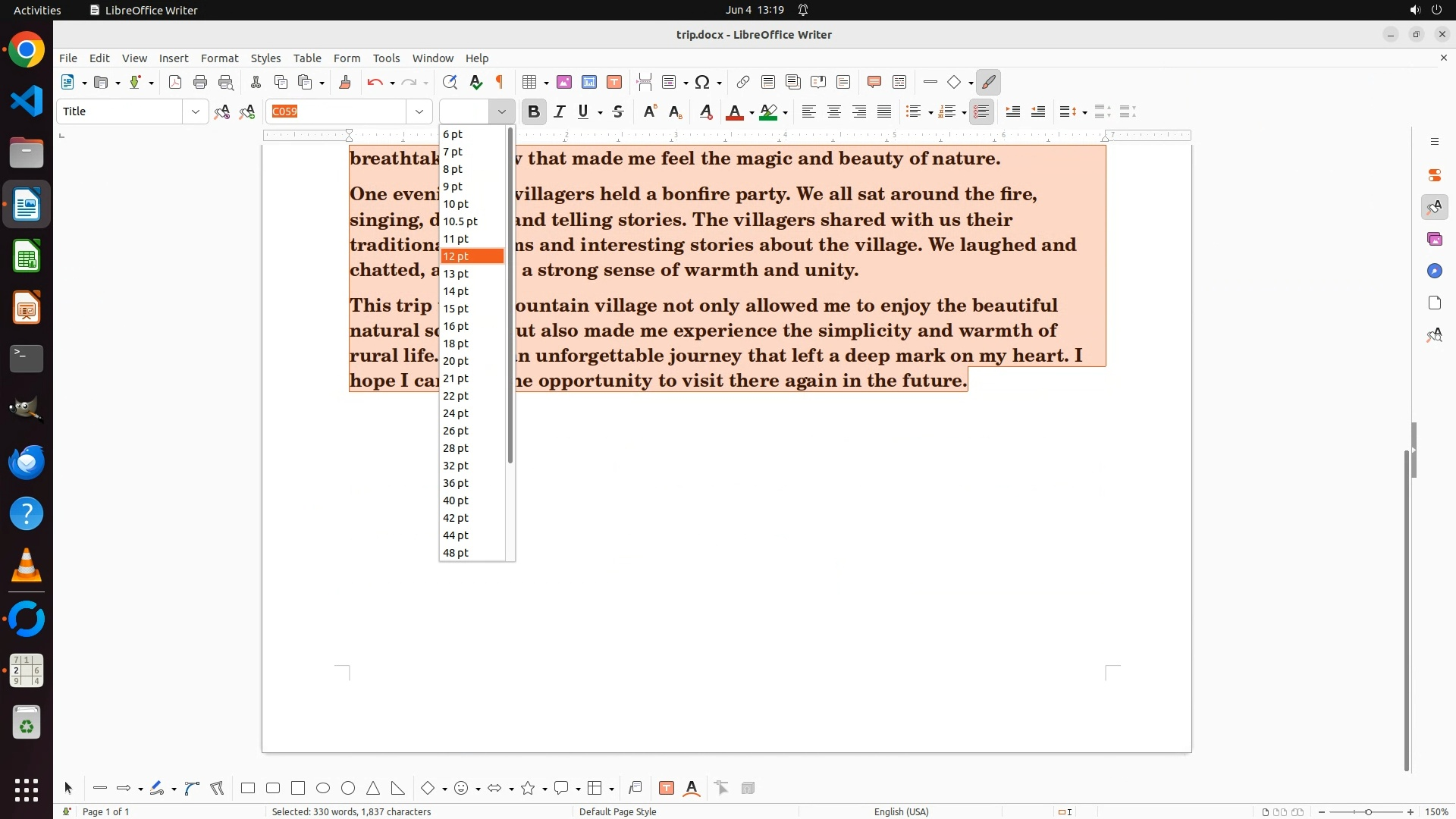Insert a hyperlink via chain icon
Image resolution: width=1456 pixels, height=819 pixels.
[x=743, y=83]
